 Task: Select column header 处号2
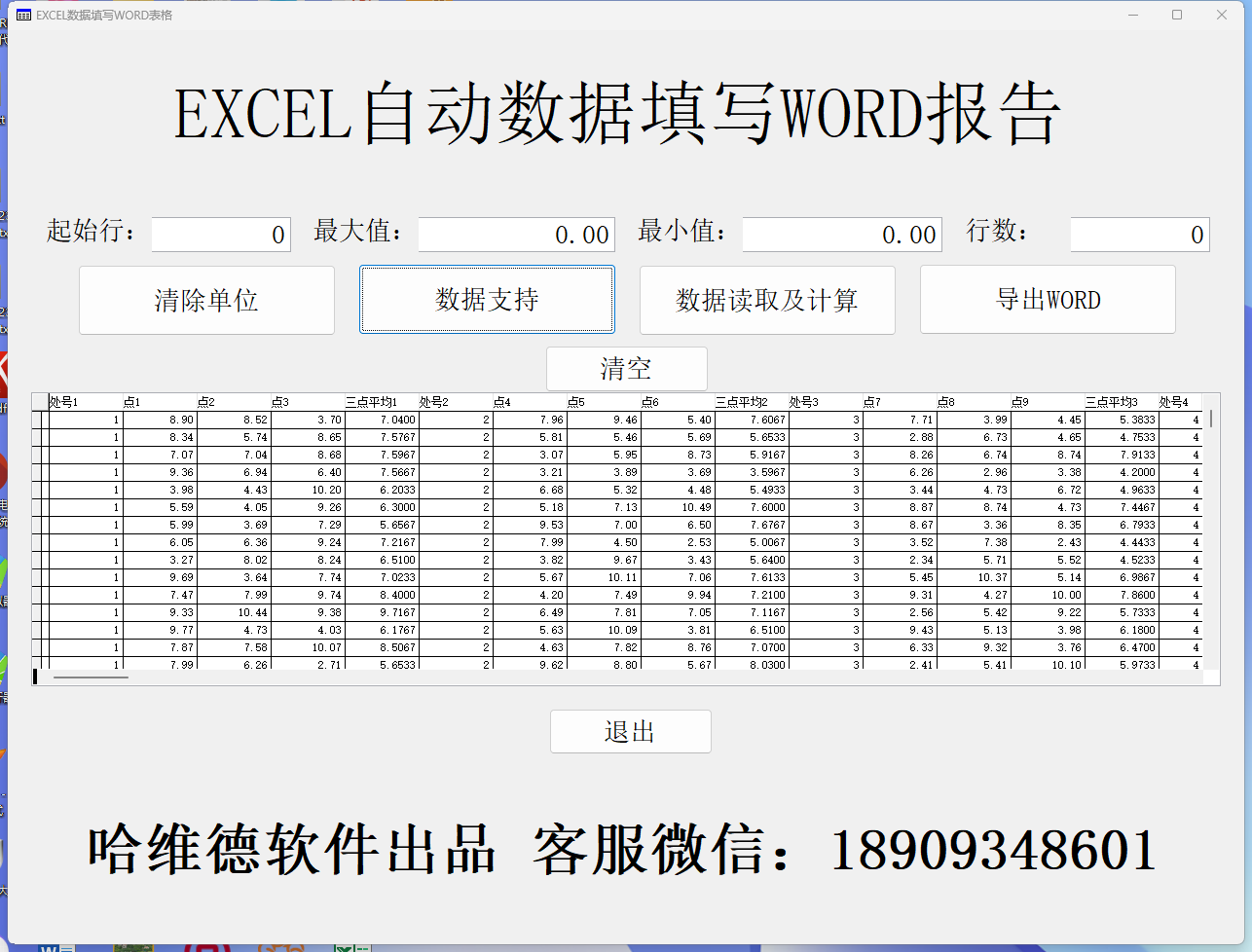pyautogui.click(x=456, y=402)
